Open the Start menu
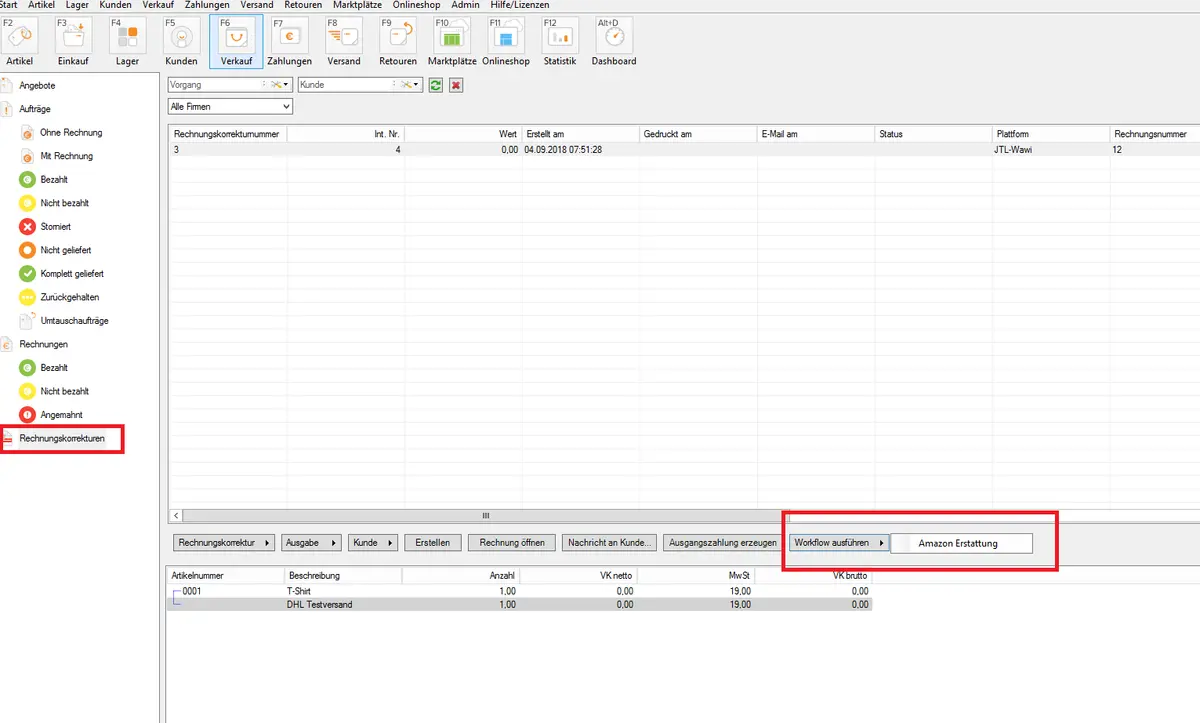Viewport: 1200px width, 723px height. [9, 5]
